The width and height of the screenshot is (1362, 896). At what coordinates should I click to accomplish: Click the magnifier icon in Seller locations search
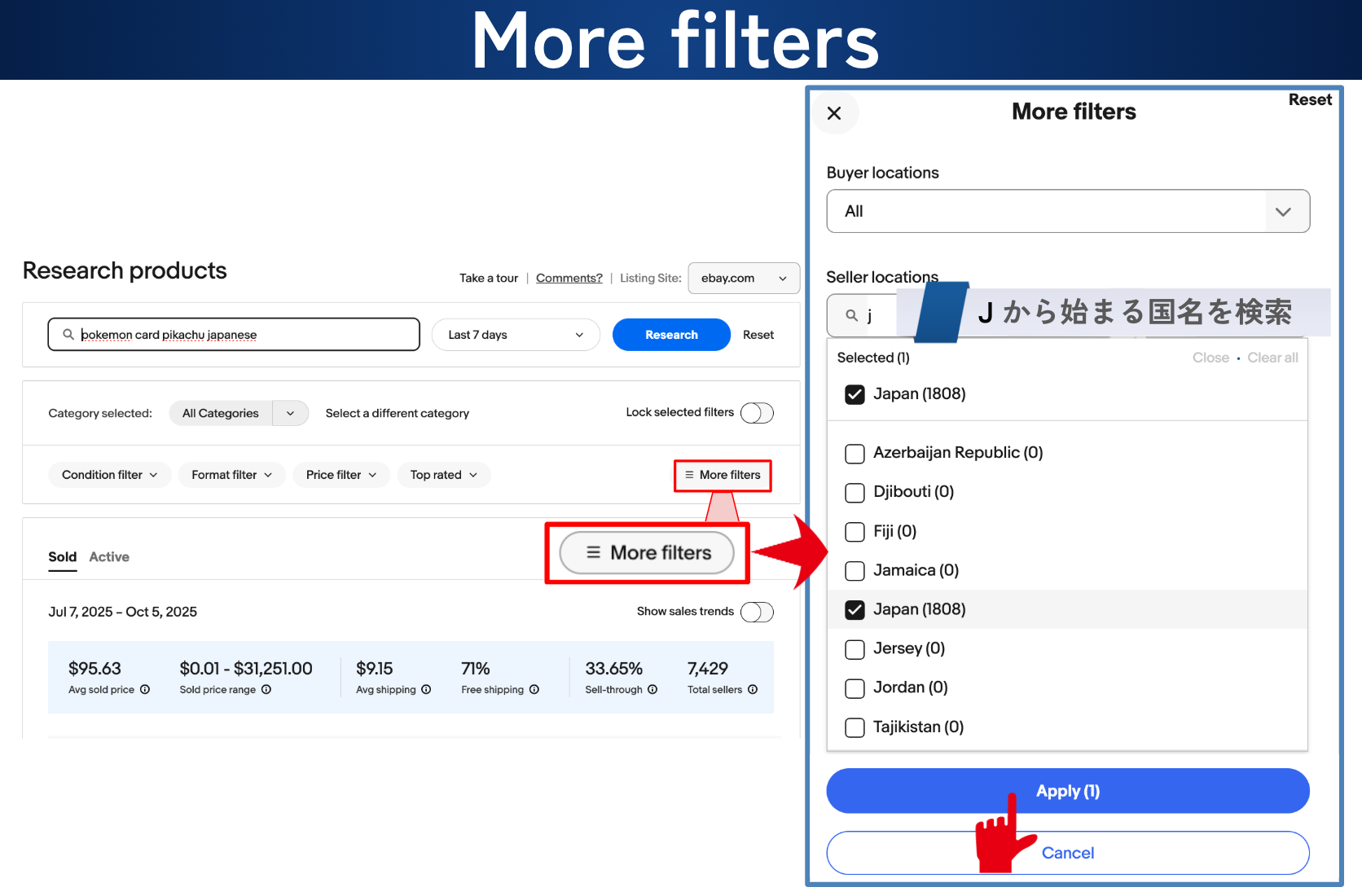(851, 315)
